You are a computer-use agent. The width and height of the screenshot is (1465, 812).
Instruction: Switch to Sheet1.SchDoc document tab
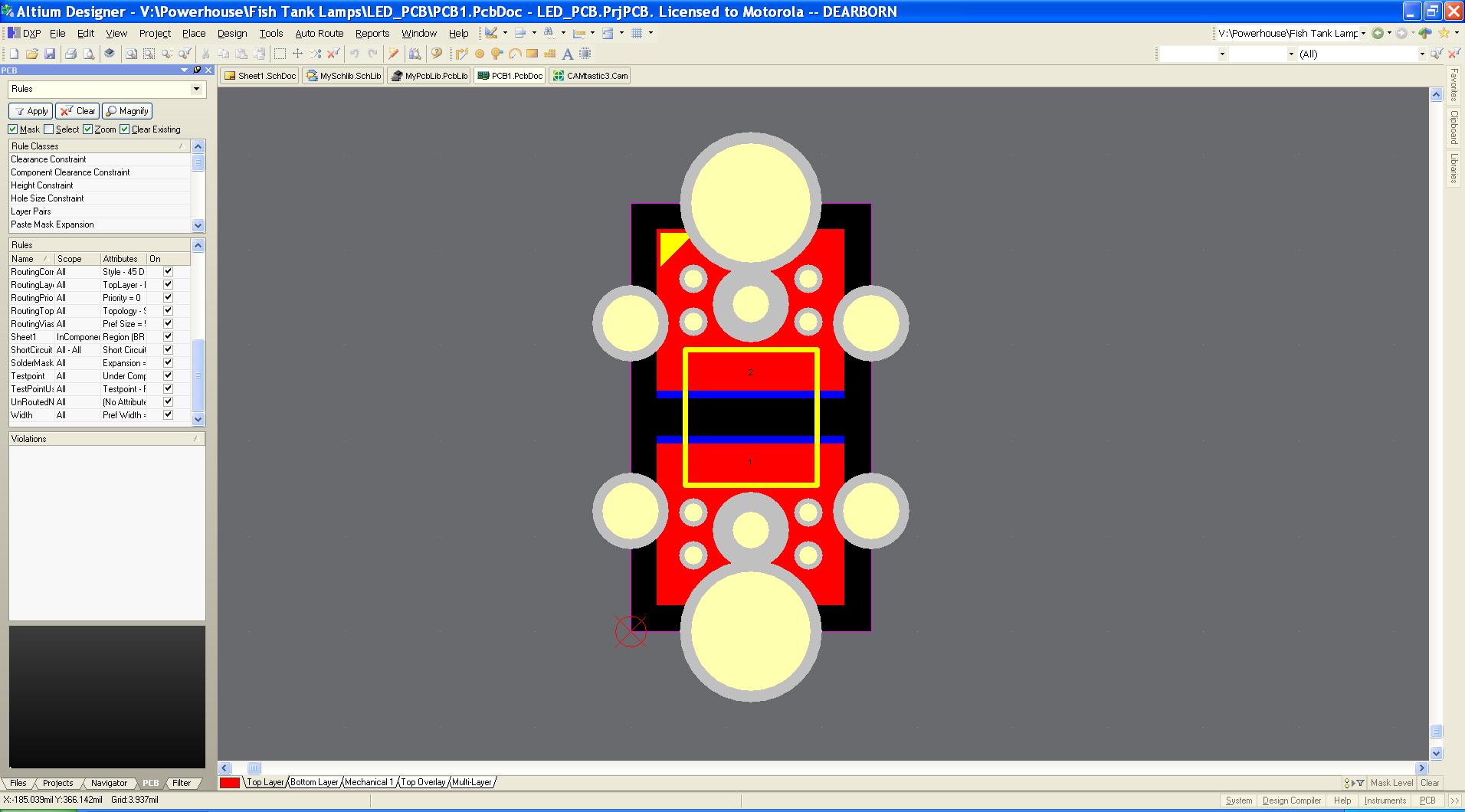pos(260,76)
